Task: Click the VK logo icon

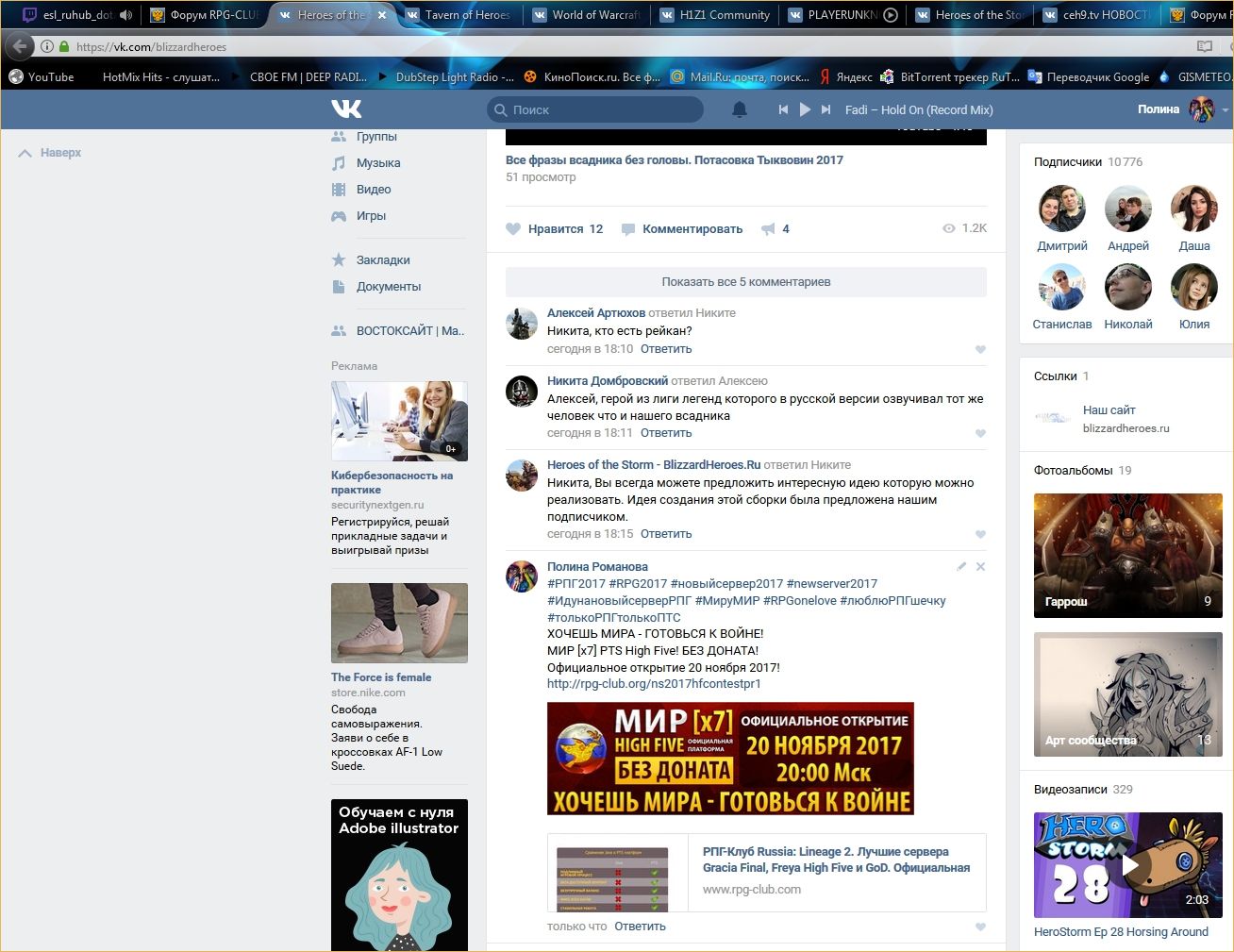Action: (x=346, y=109)
